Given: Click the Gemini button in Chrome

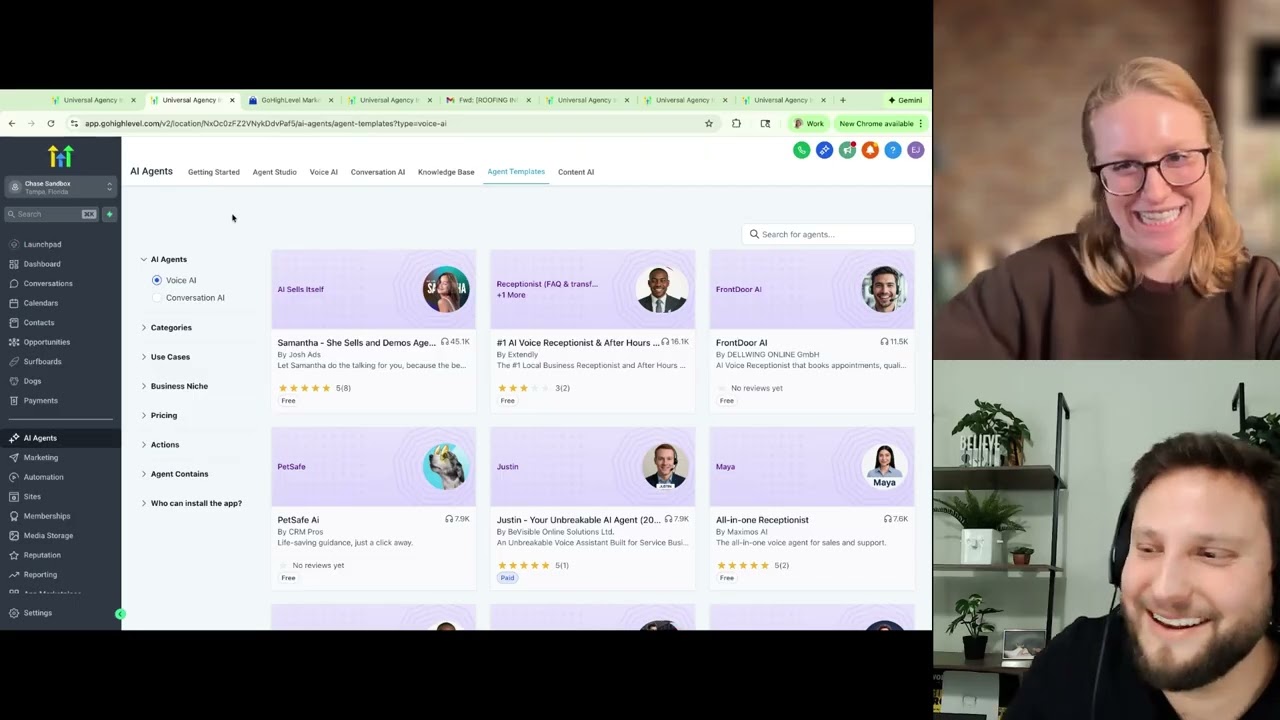Looking at the screenshot, I should point(905,100).
